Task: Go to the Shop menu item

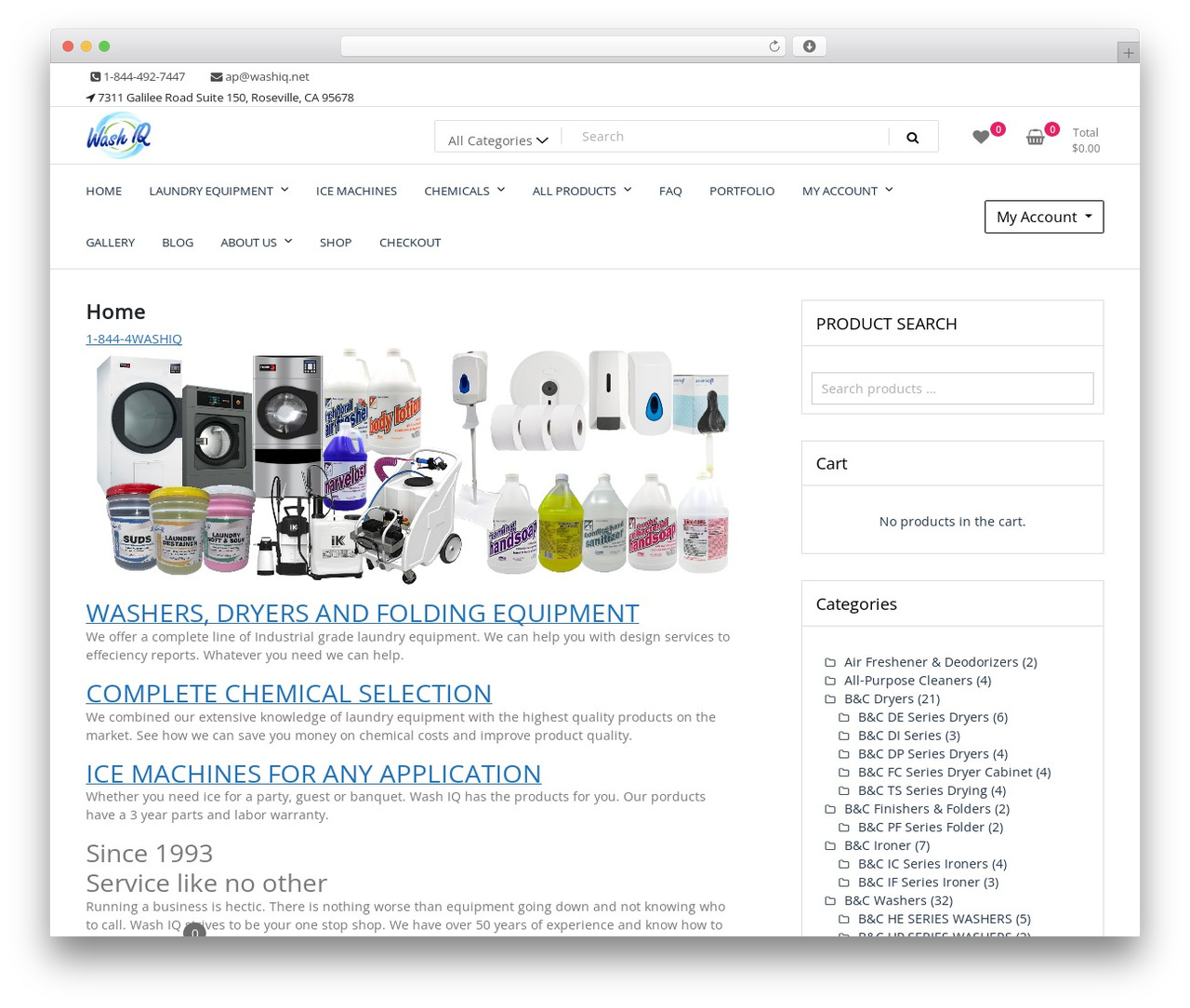Action: point(336,243)
